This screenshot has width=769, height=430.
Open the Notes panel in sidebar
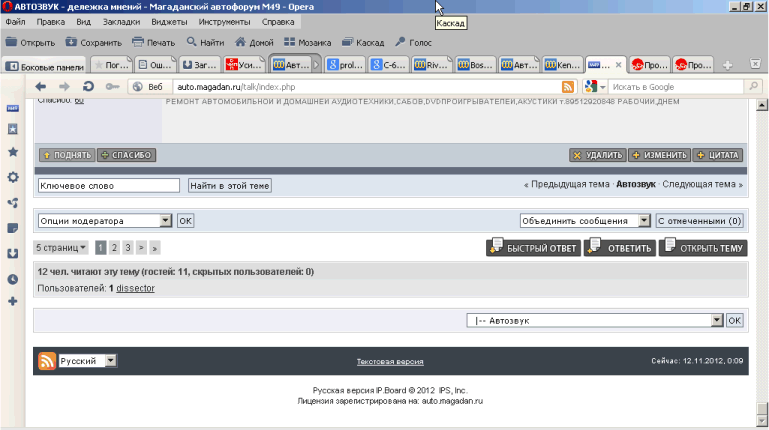point(13,227)
